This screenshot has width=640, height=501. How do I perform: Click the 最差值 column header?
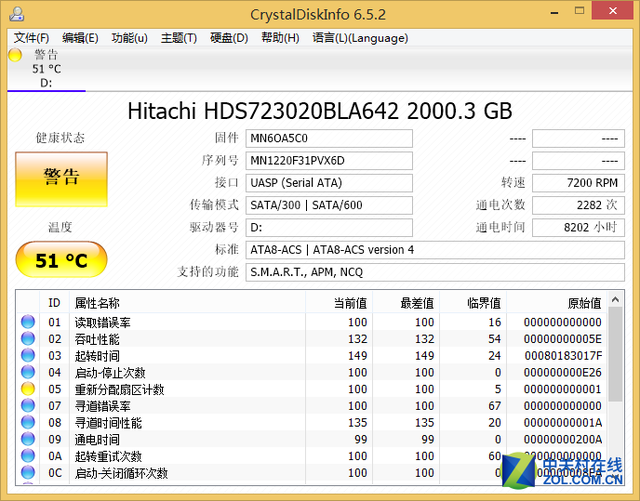click(x=406, y=303)
